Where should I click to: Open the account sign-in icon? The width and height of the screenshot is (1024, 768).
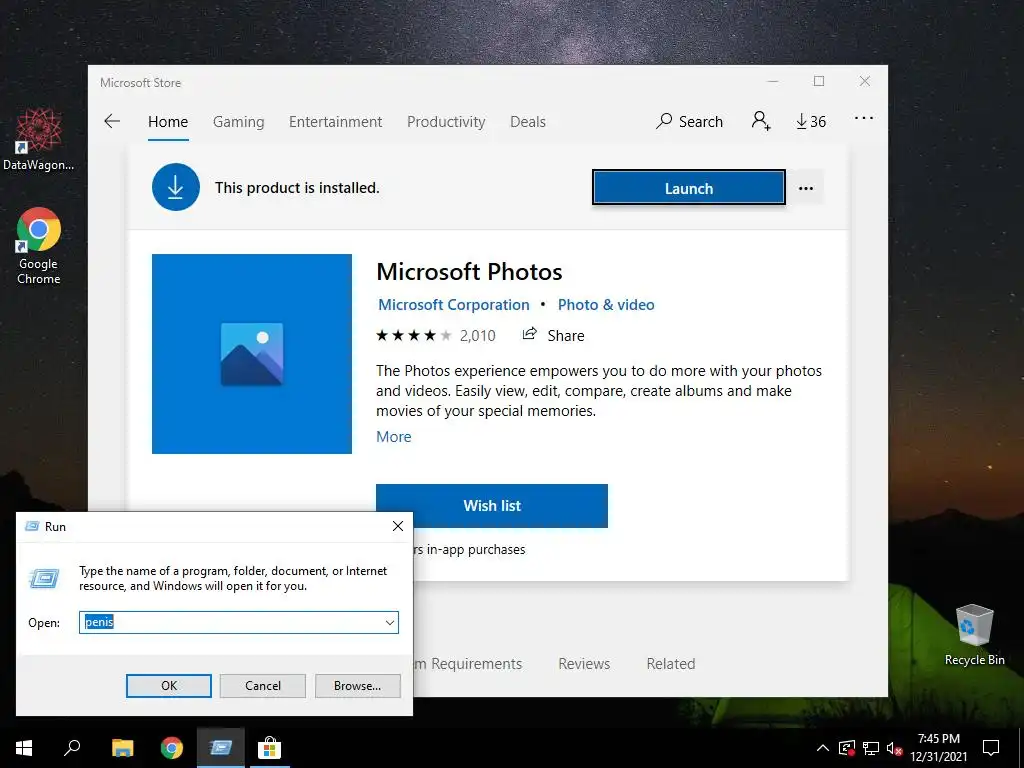[x=761, y=121]
